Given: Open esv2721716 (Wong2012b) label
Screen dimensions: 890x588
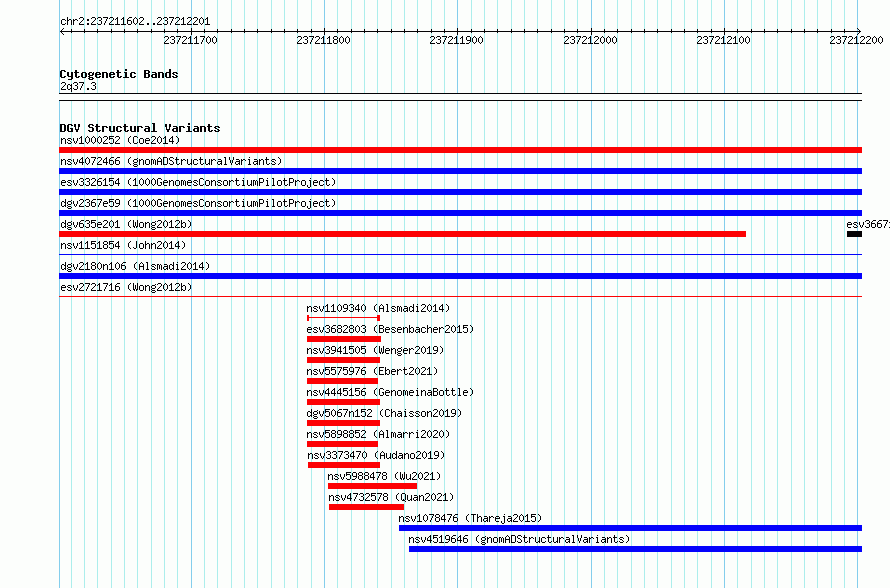Looking at the screenshot, I should click(126, 287).
